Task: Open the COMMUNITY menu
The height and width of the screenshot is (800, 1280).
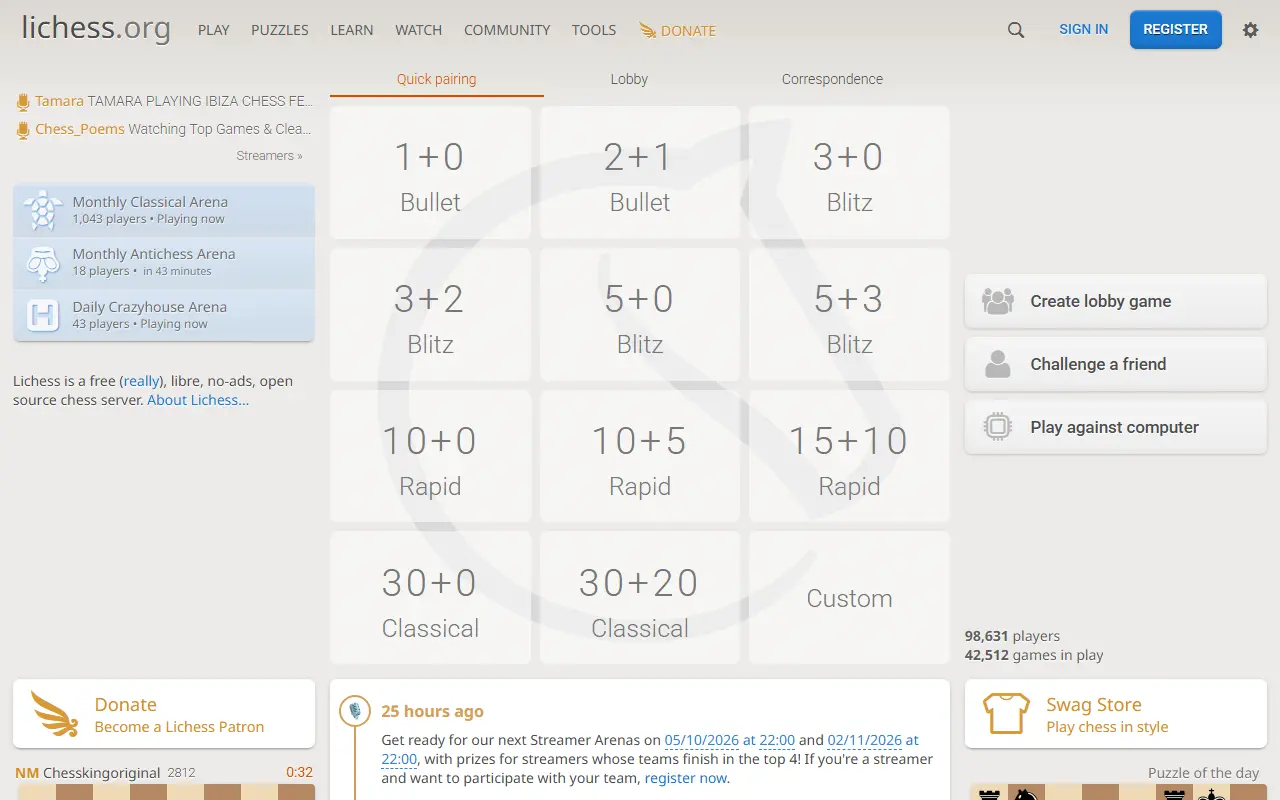Action: click(x=507, y=30)
